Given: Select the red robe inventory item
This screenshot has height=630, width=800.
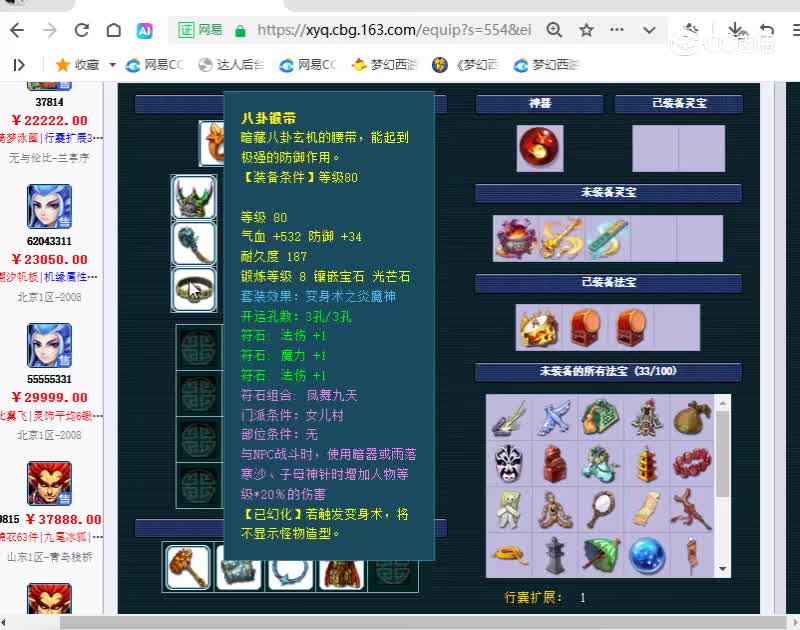Looking at the screenshot, I should coord(341,574).
